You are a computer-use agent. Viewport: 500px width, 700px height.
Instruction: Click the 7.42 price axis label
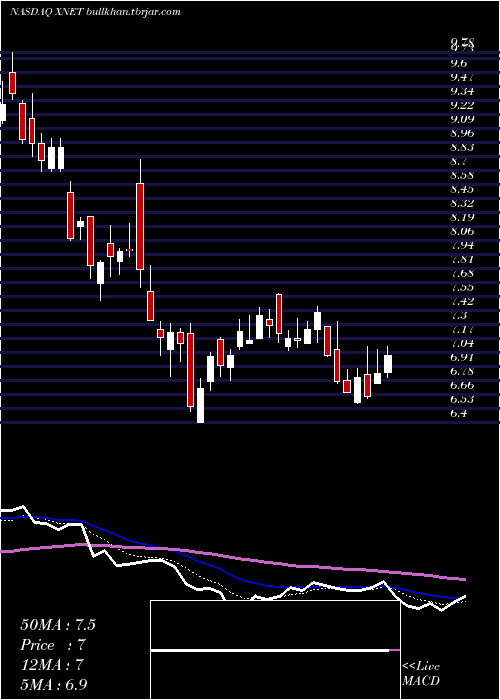tap(462, 301)
